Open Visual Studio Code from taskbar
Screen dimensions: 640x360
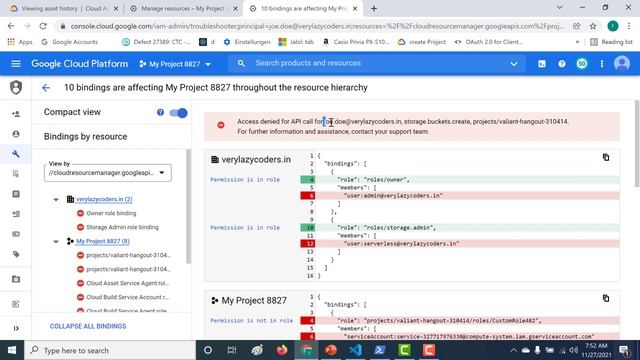tap(355, 350)
